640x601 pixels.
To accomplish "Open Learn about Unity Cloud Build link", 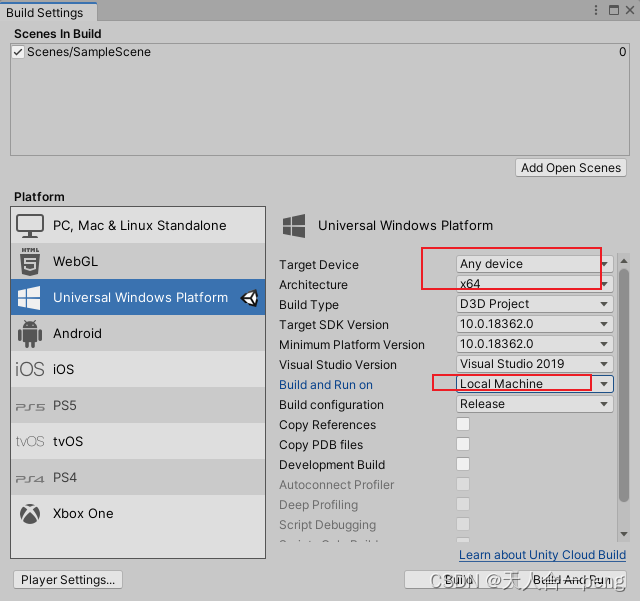I will 542,555.
